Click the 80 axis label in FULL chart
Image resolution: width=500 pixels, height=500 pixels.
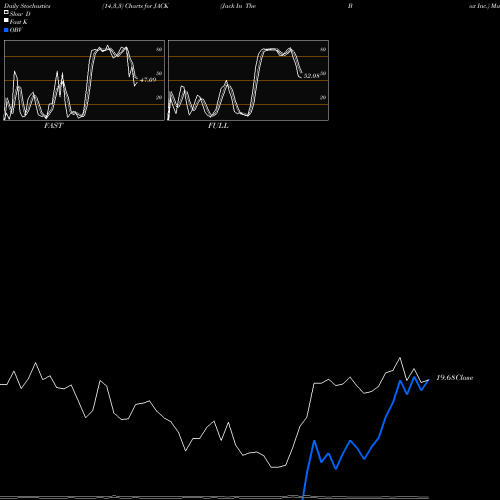pyautogui.click(x=323, y=49)
